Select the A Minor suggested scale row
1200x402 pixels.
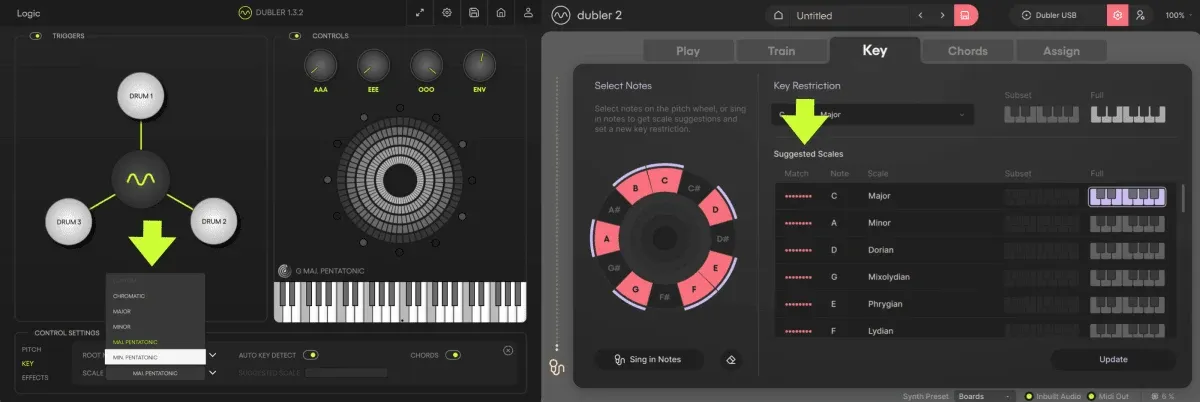click(x=975, y=223)
